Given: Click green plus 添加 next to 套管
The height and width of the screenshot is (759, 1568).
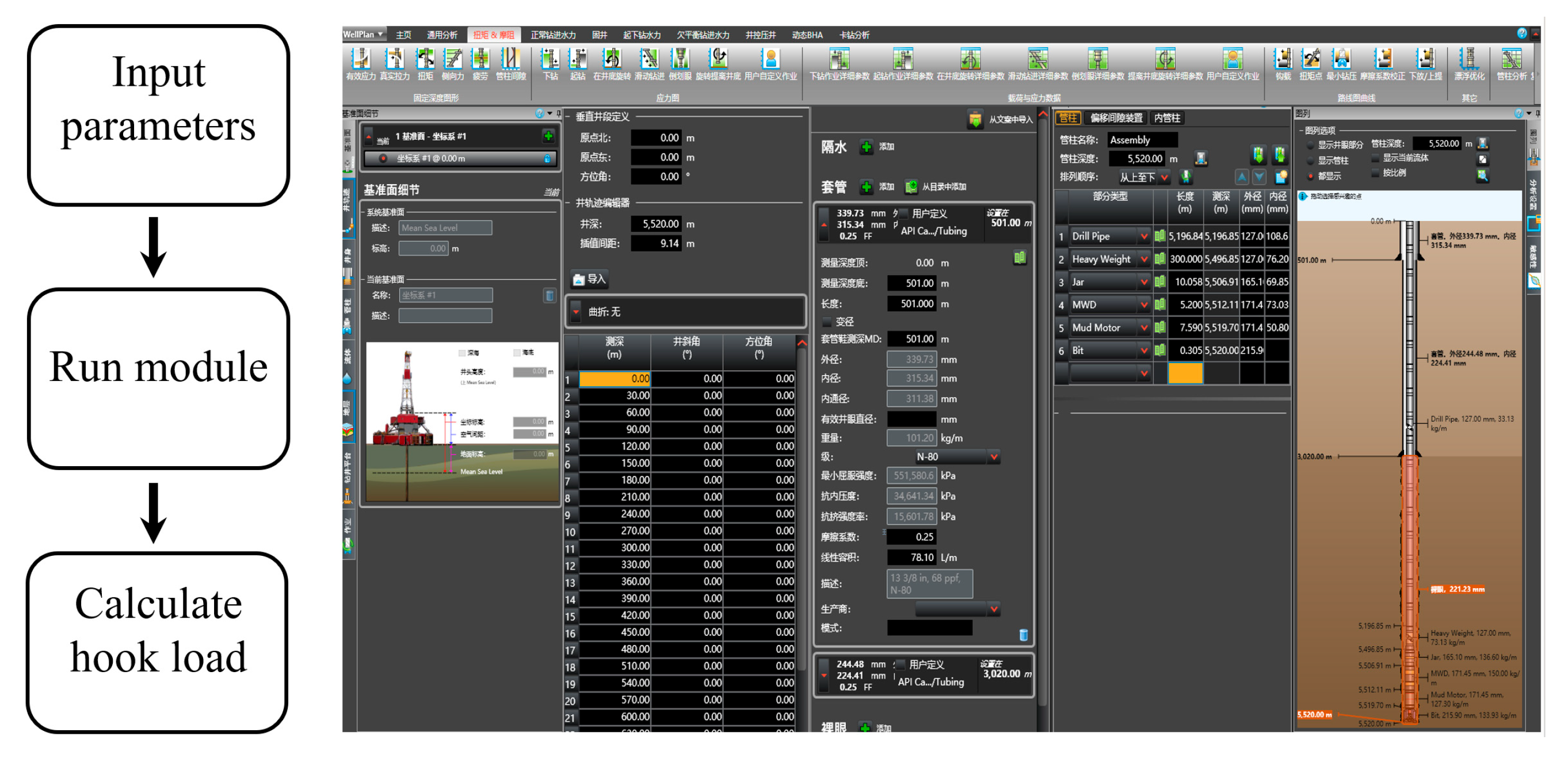Looking at the screenshot, I should point(866,187).
